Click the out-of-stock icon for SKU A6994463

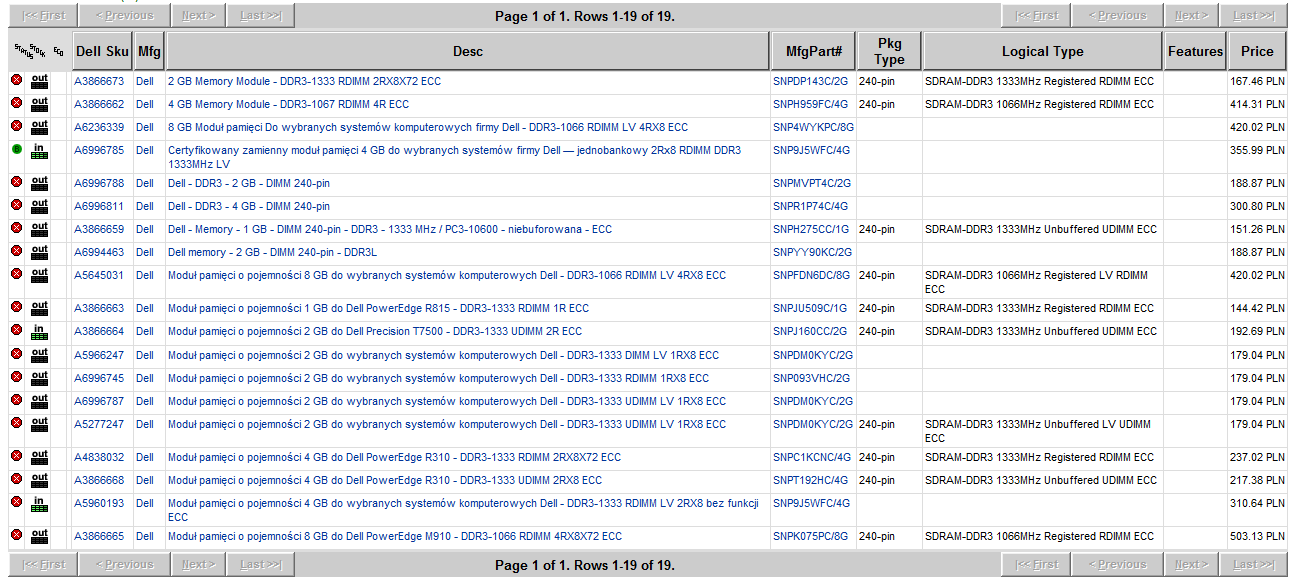click(39, 251)
